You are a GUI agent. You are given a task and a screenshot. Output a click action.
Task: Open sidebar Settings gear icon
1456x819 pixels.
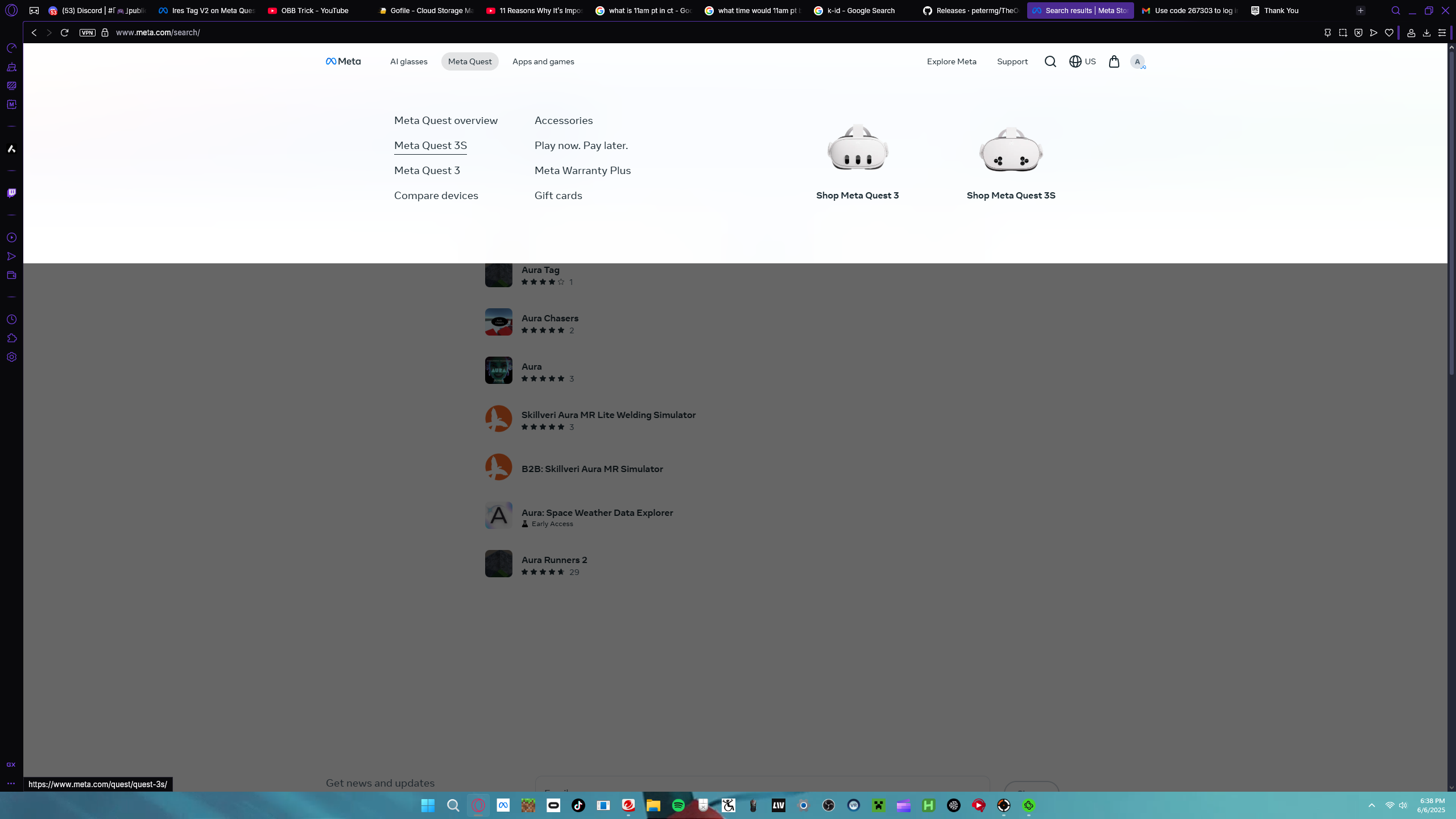11,357
